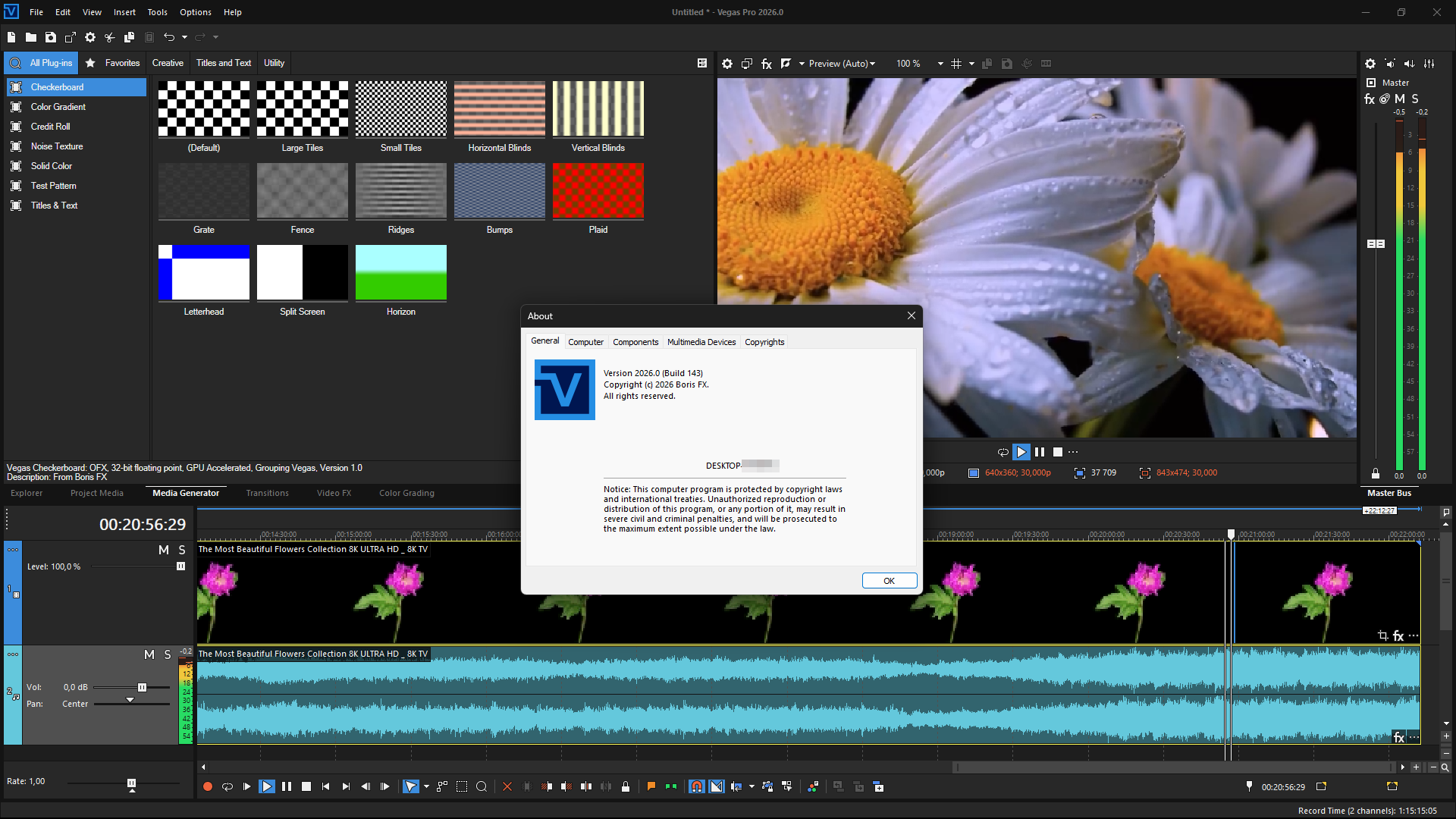Toggle snapping with the magnet icon
This screenshot has width=1456, height=819.
coord(697,787)
